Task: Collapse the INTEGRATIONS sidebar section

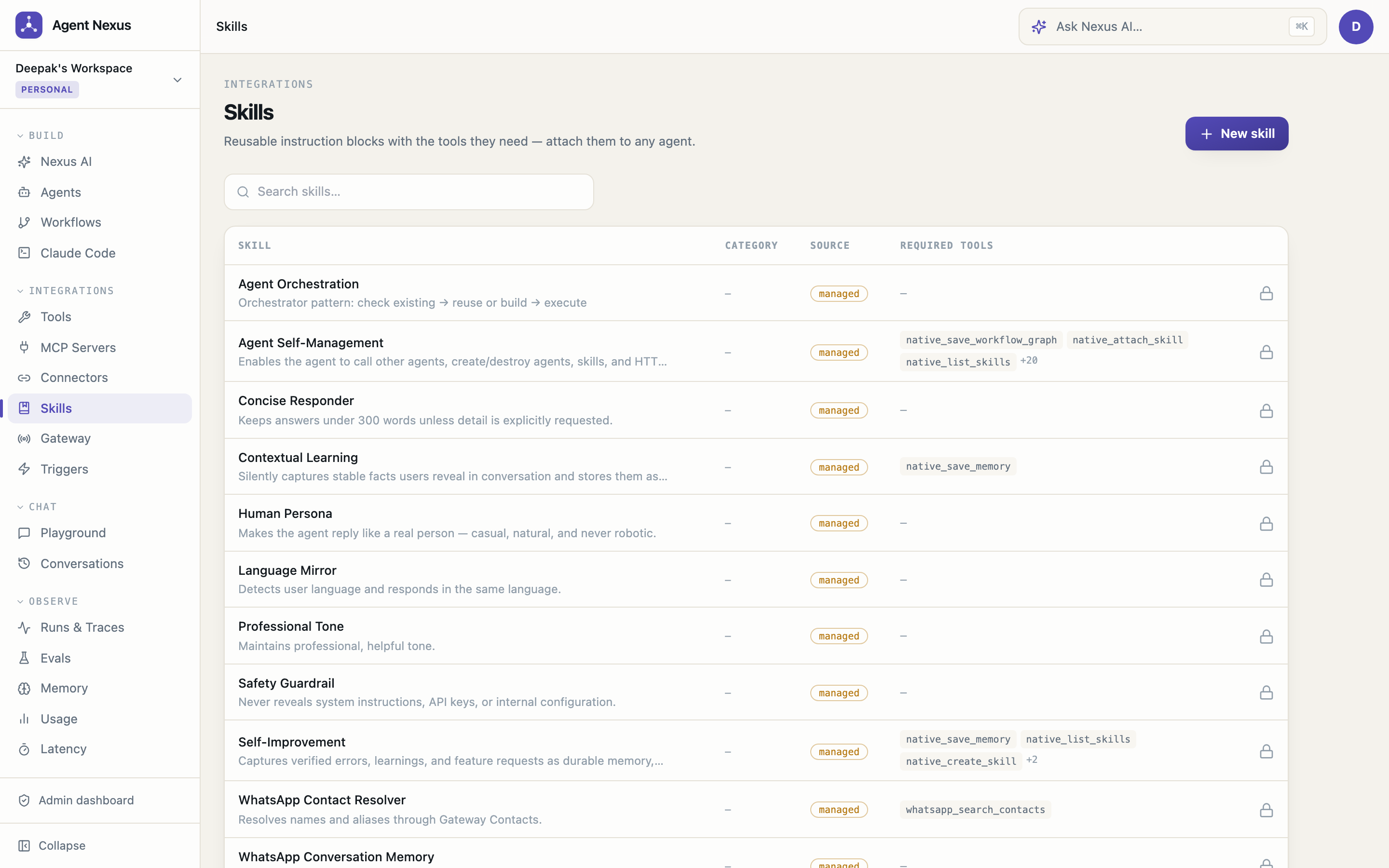Action: tap(20, 291)
